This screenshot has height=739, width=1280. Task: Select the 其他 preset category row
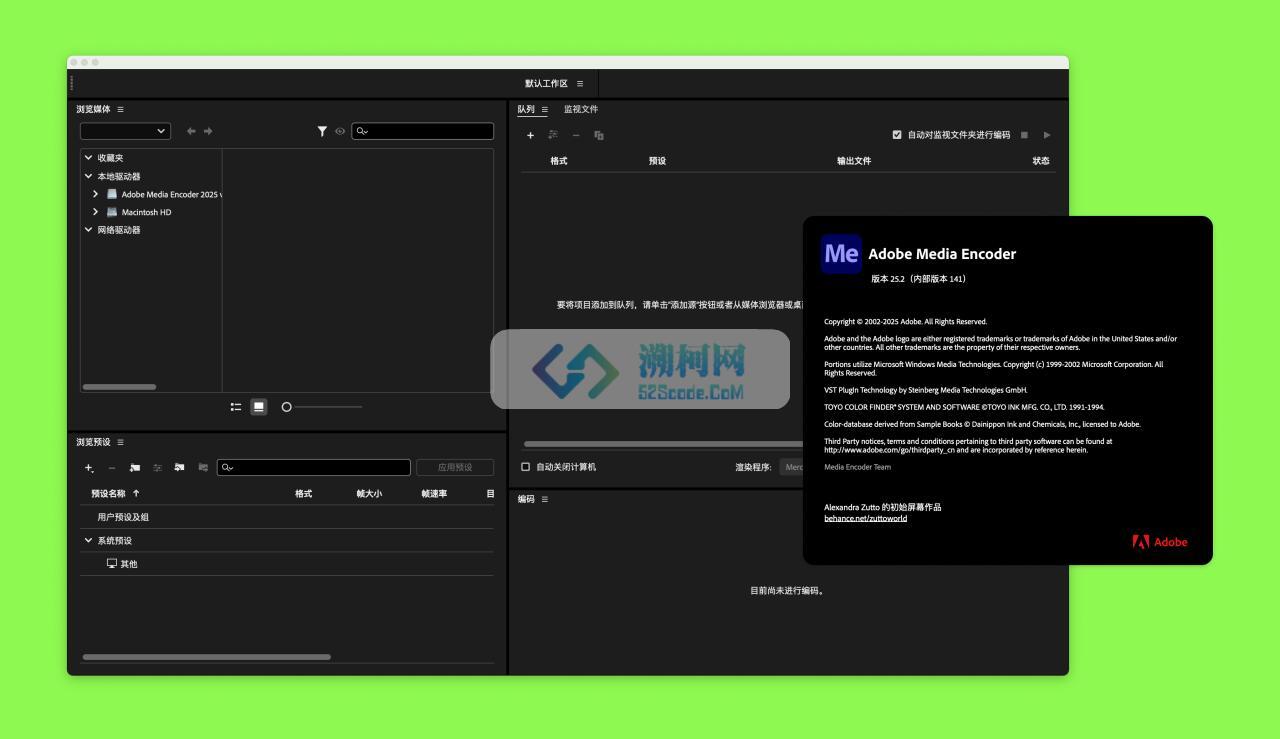click(287, 564)
